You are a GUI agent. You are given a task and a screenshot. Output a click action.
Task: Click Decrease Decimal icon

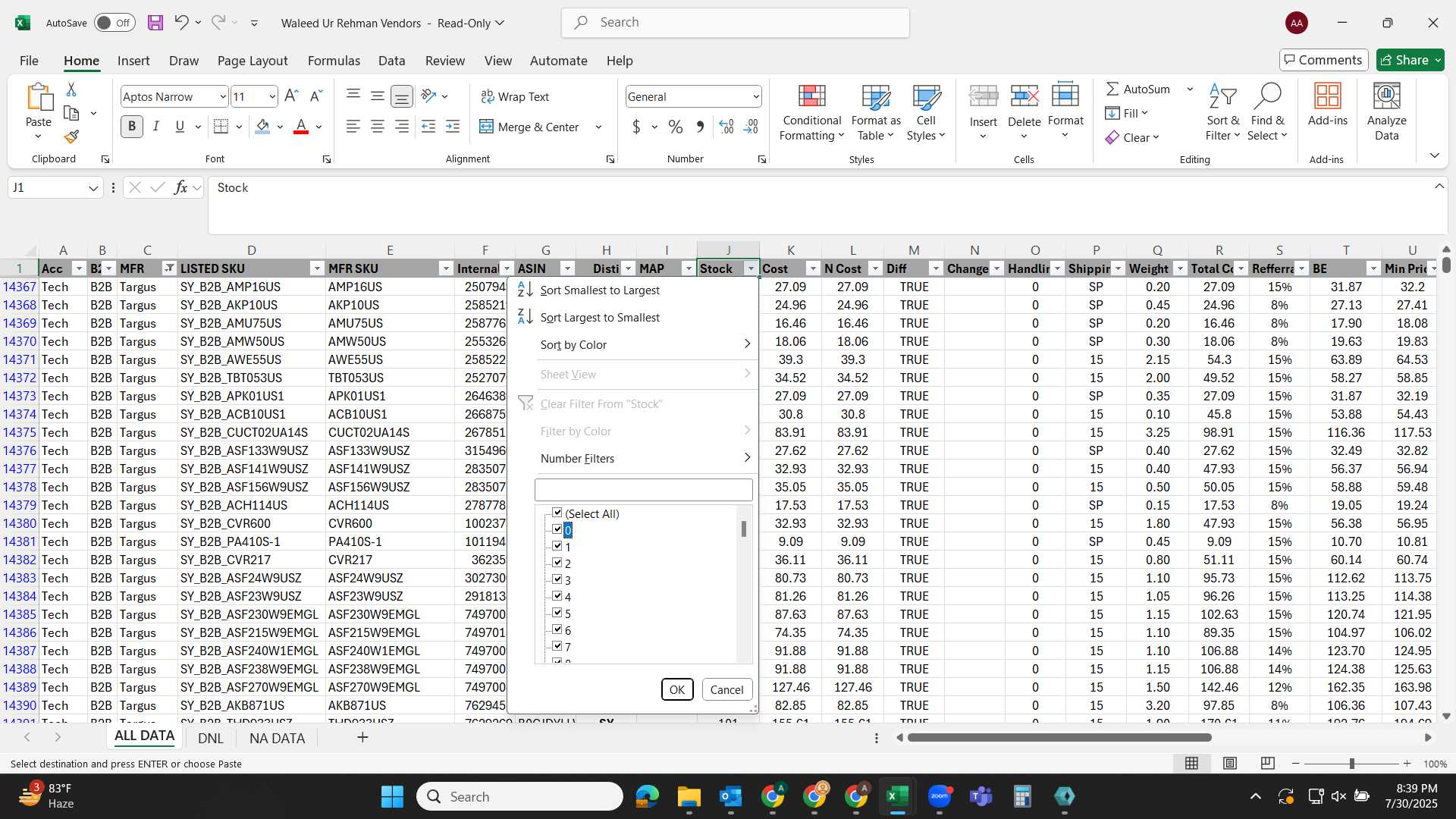751,127
